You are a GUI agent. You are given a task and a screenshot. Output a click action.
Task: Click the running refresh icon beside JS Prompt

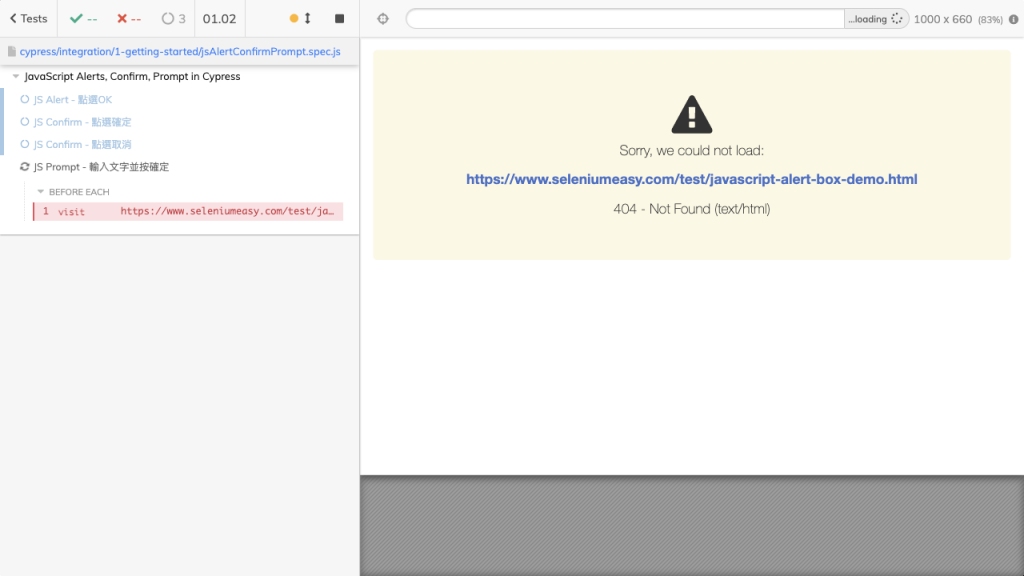click(25, 167)
